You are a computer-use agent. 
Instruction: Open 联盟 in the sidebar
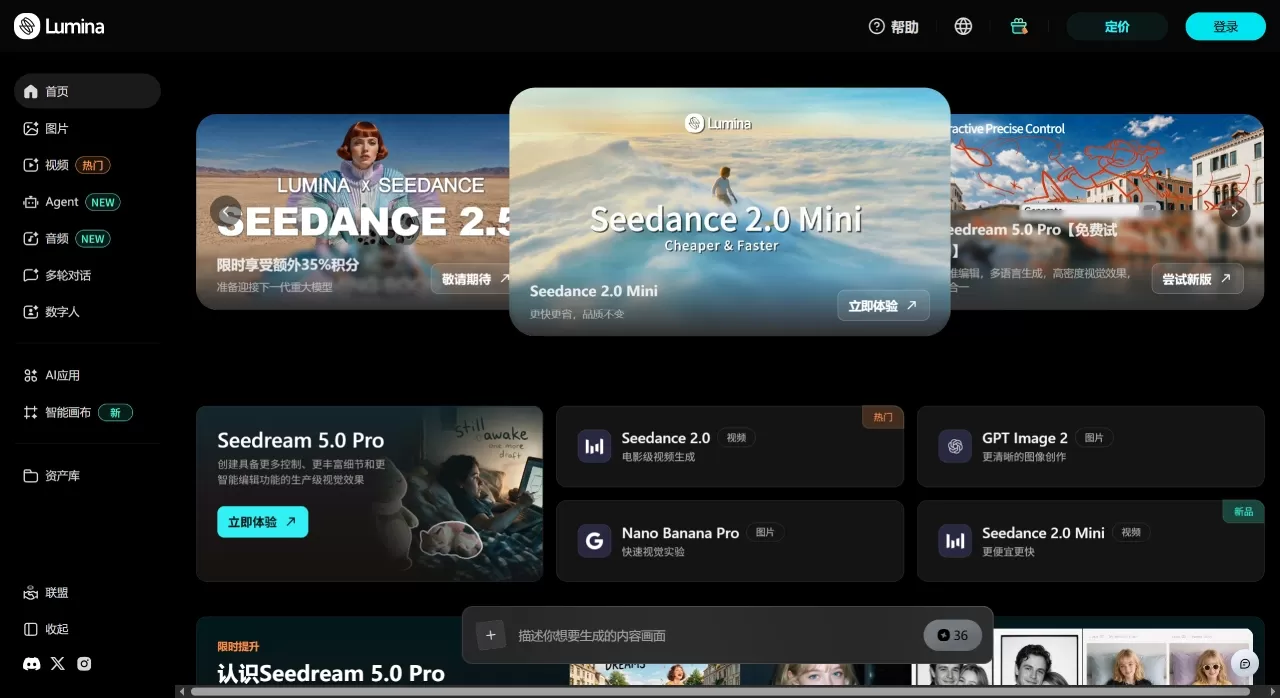pyautogui.click(x=87, y=593)
